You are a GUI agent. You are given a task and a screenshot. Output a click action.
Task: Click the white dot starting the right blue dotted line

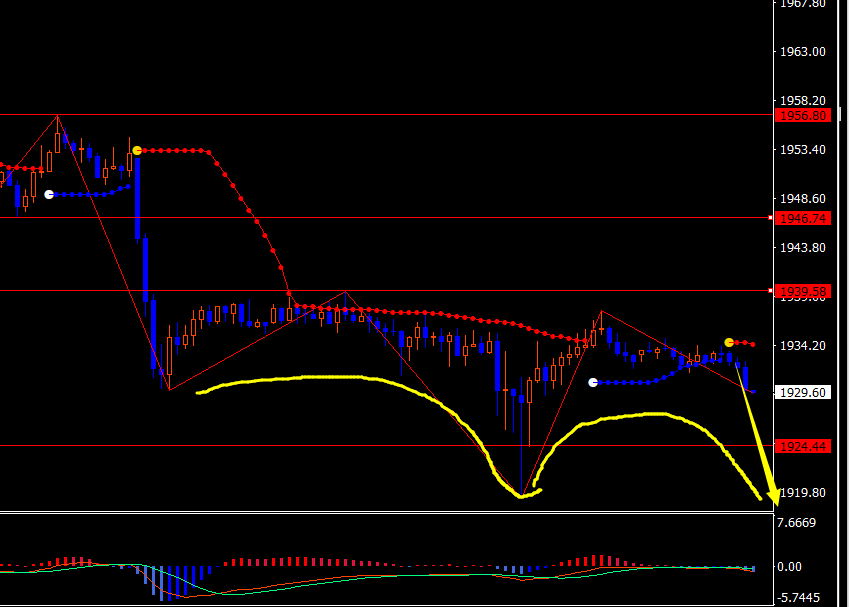coord(593,382)
